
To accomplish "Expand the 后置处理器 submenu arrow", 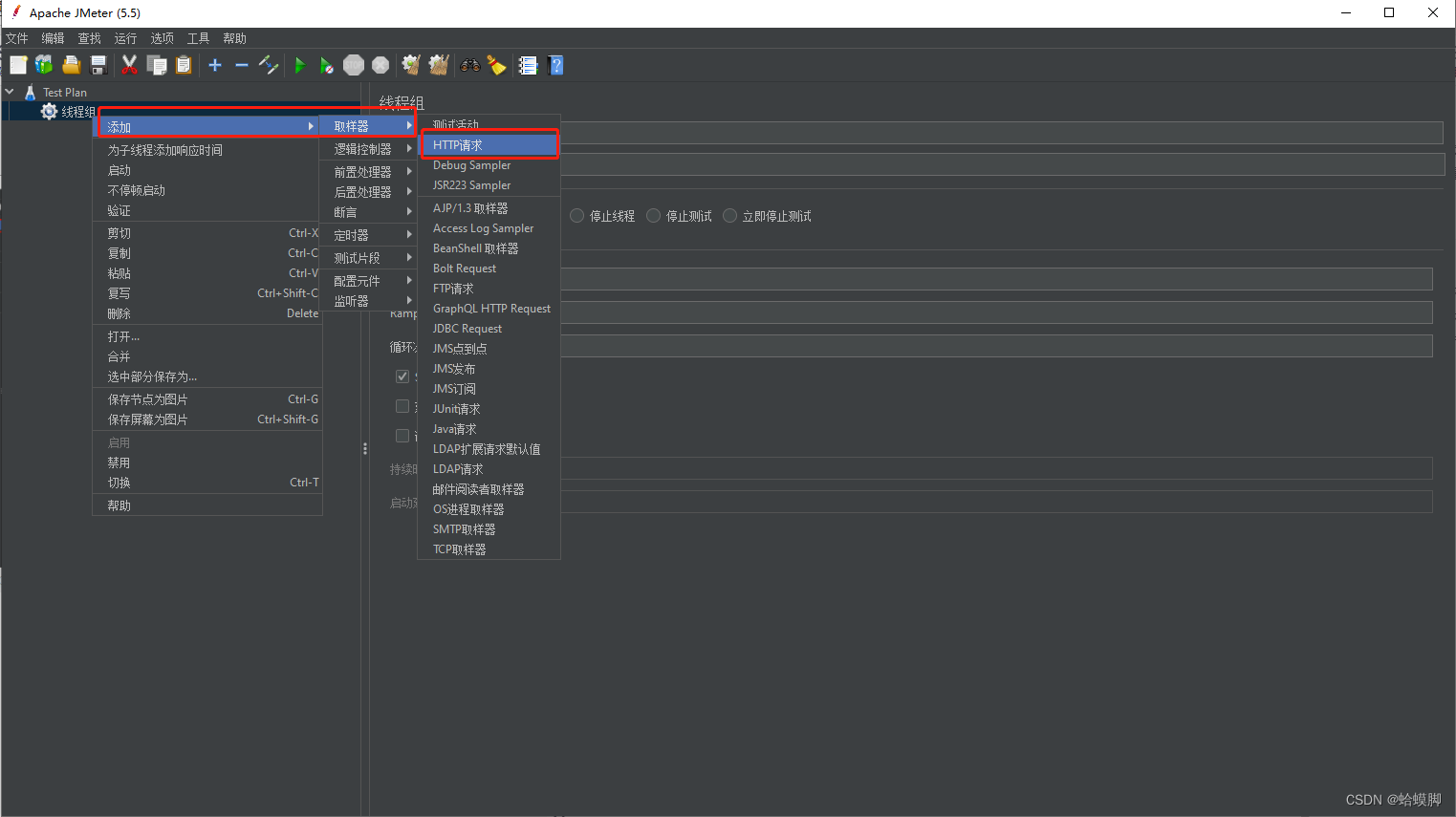I will pos(409,191).
